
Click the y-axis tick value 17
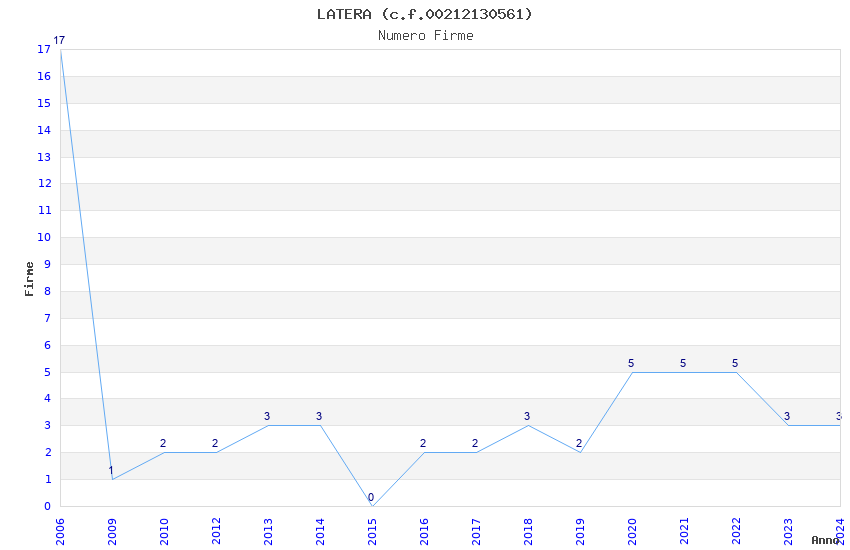(44, 49)
